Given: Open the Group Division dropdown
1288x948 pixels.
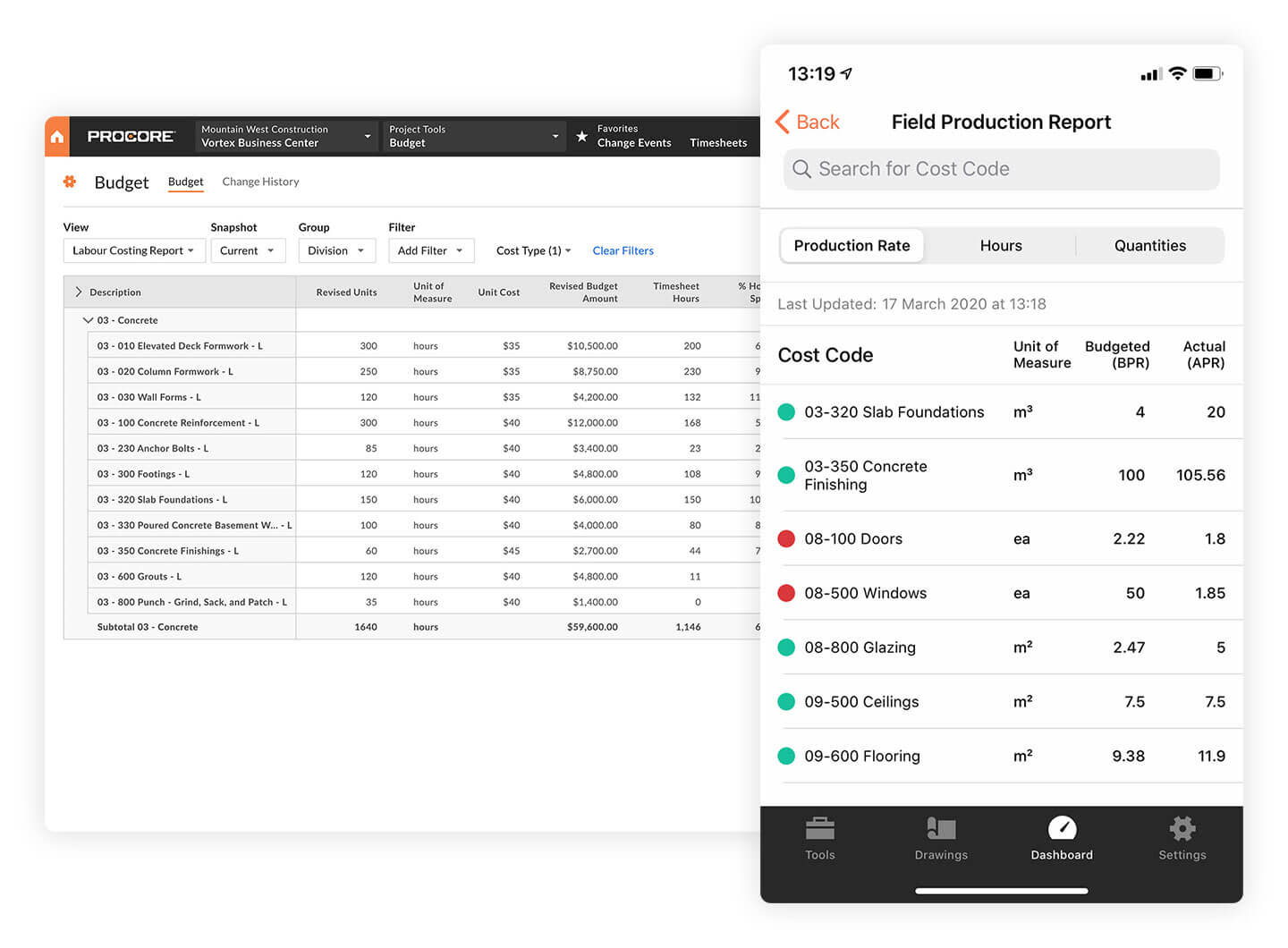Looking at the screenshot, I should point(336,250).
